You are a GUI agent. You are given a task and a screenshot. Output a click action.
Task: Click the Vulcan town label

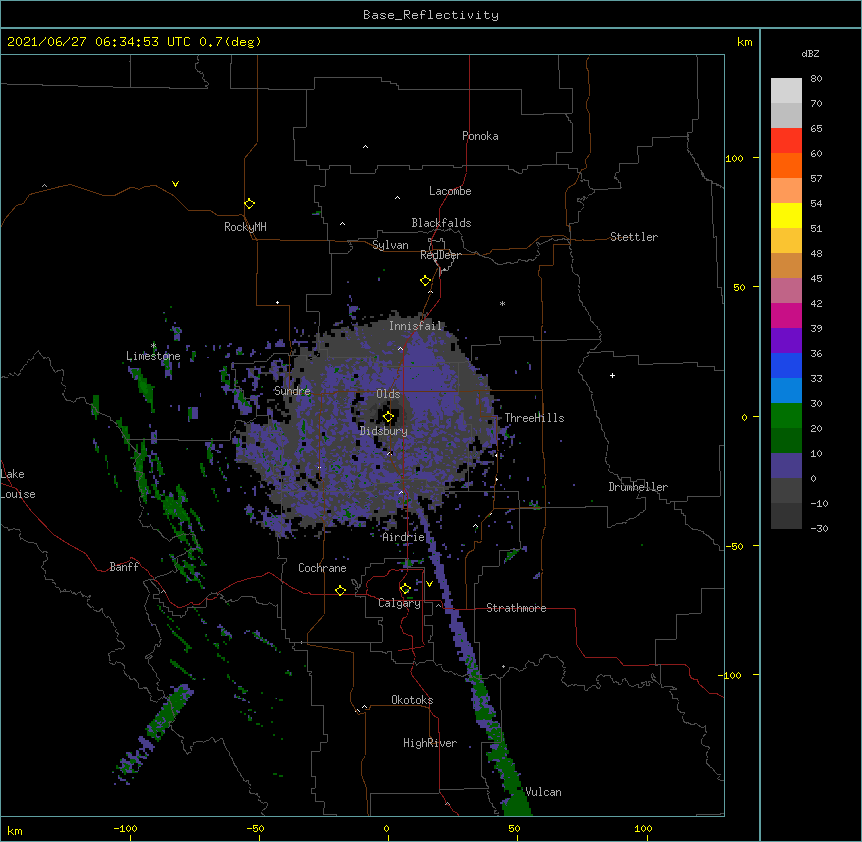click(543, 792)
